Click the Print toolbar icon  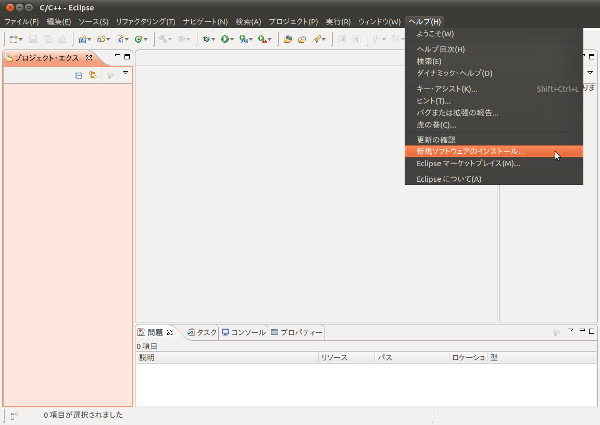click(x=62, y=39)
